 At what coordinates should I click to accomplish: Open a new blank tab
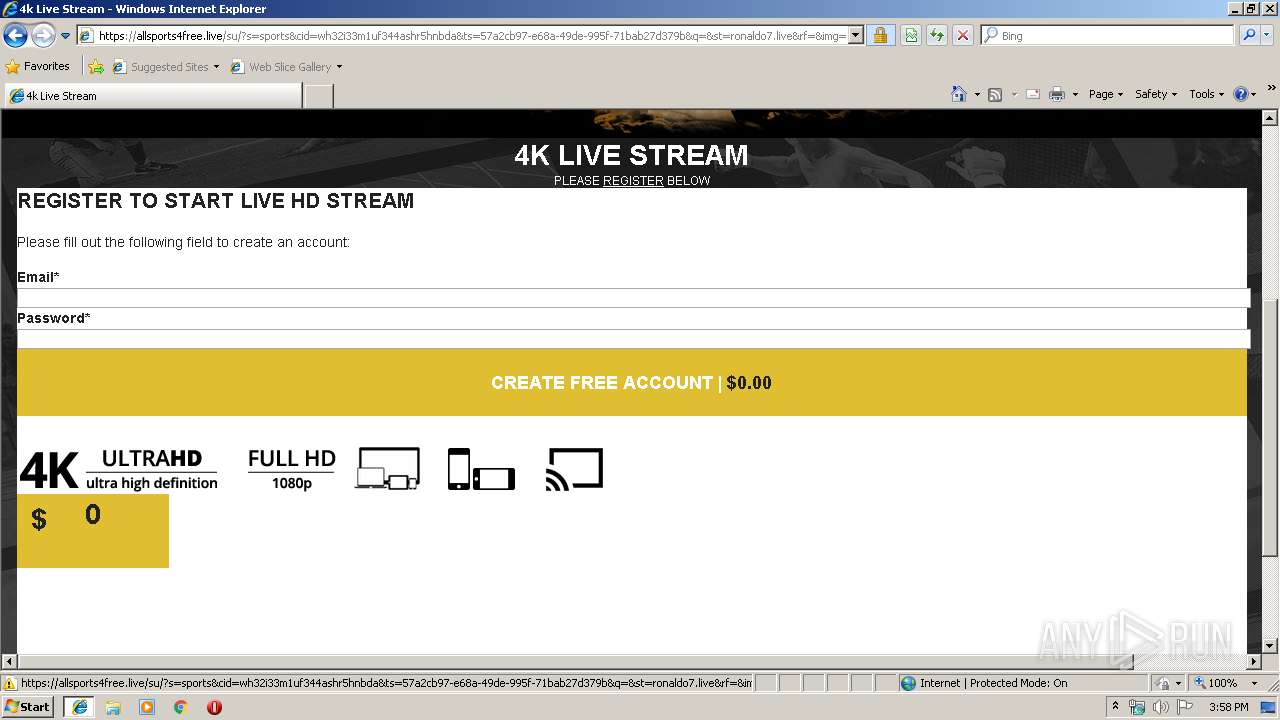coord(318,96)
